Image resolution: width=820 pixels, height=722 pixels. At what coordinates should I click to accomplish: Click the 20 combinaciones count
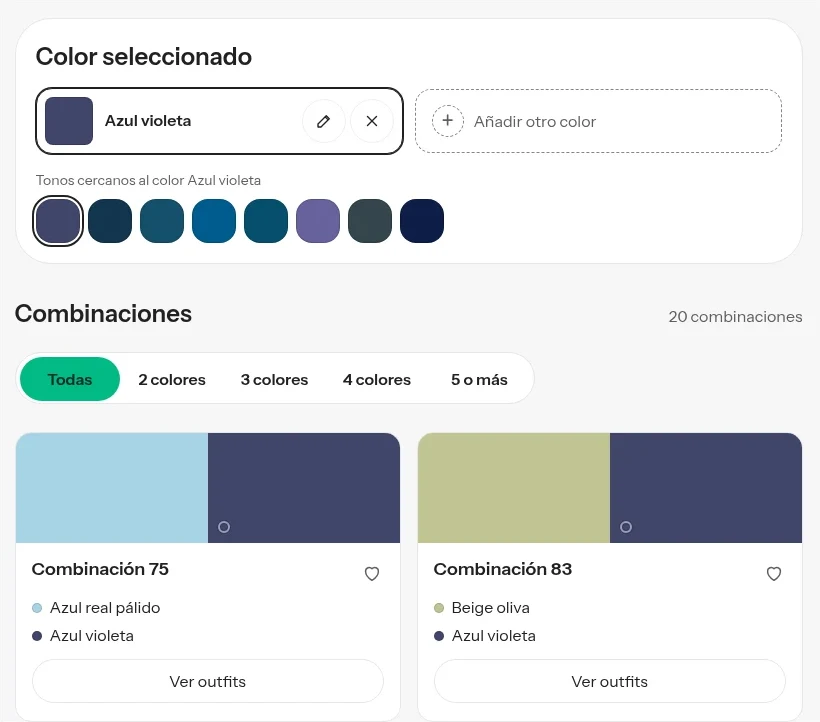735,316
